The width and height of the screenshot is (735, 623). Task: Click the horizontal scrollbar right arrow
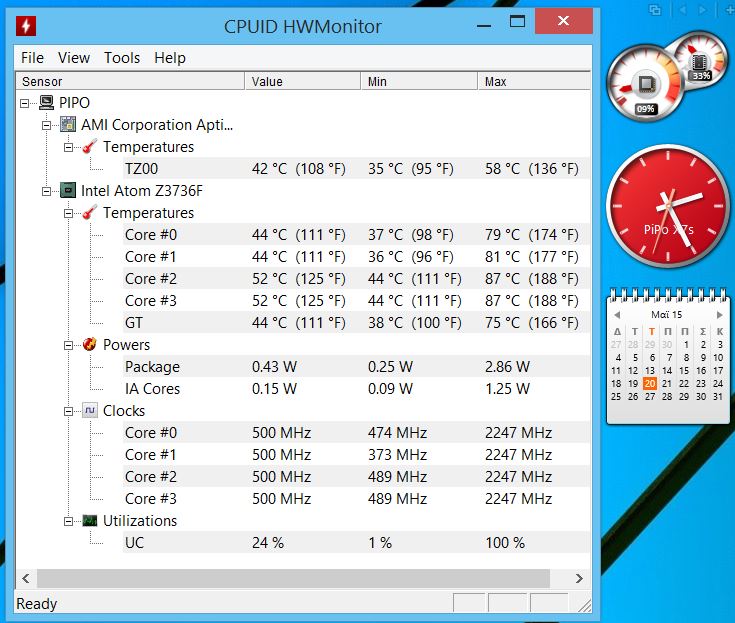579,578
